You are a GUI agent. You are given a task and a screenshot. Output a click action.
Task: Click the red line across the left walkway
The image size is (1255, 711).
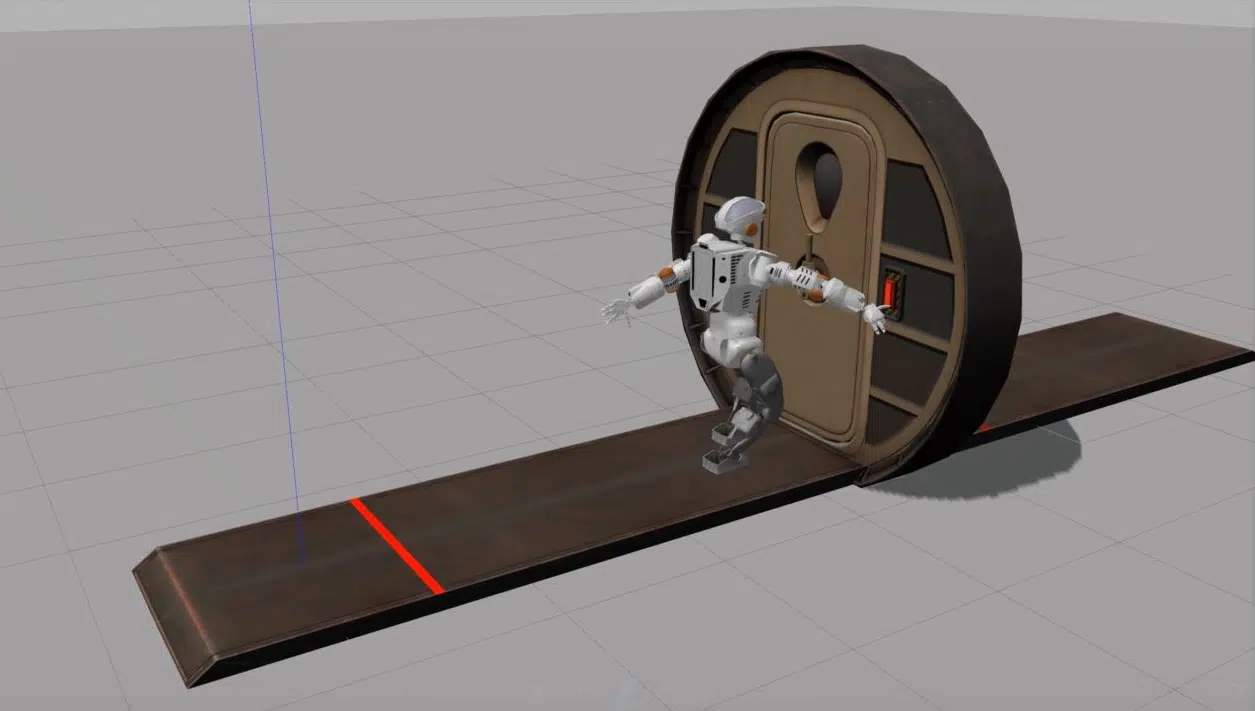coord(396,546)
